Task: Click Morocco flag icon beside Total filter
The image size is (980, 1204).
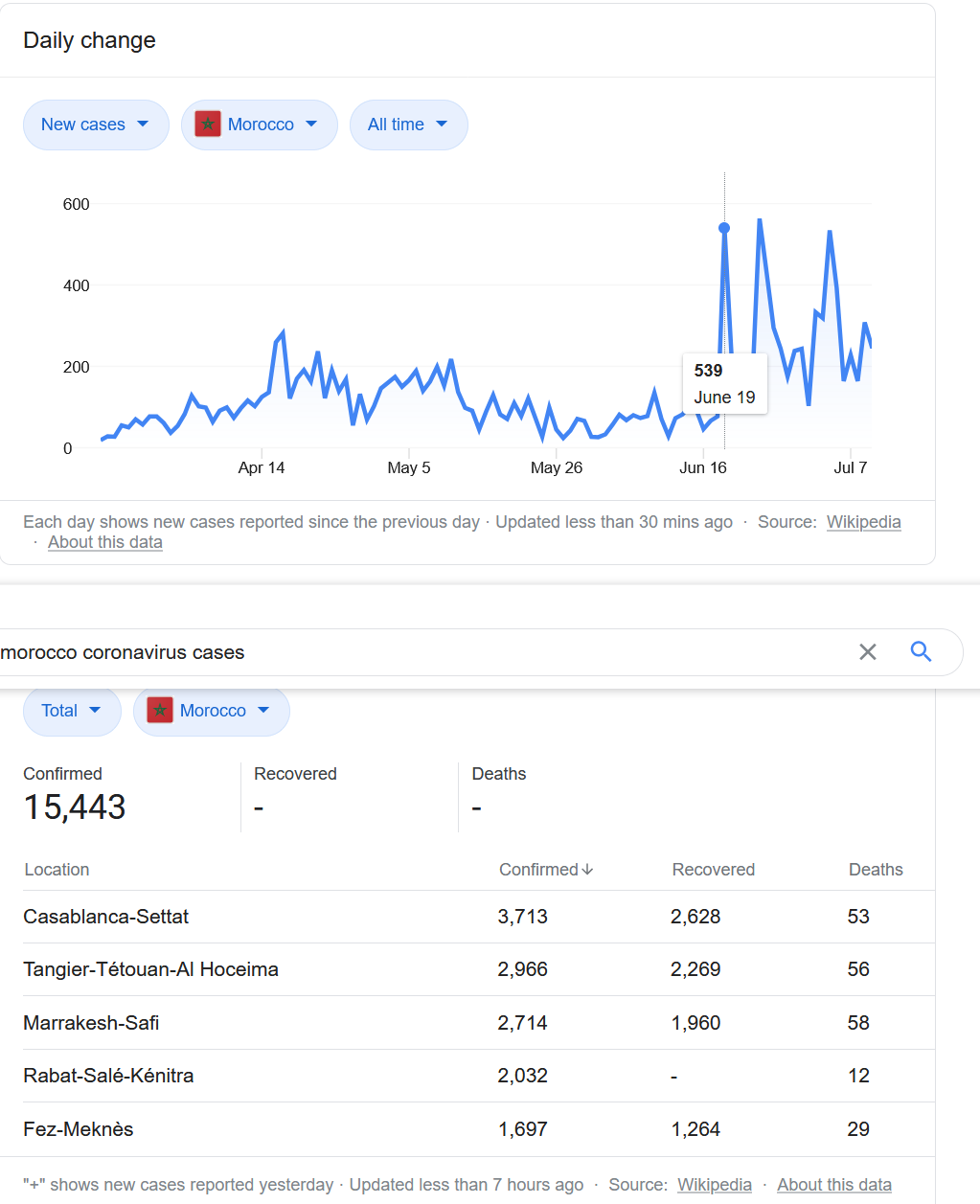Action: point(160,711)
